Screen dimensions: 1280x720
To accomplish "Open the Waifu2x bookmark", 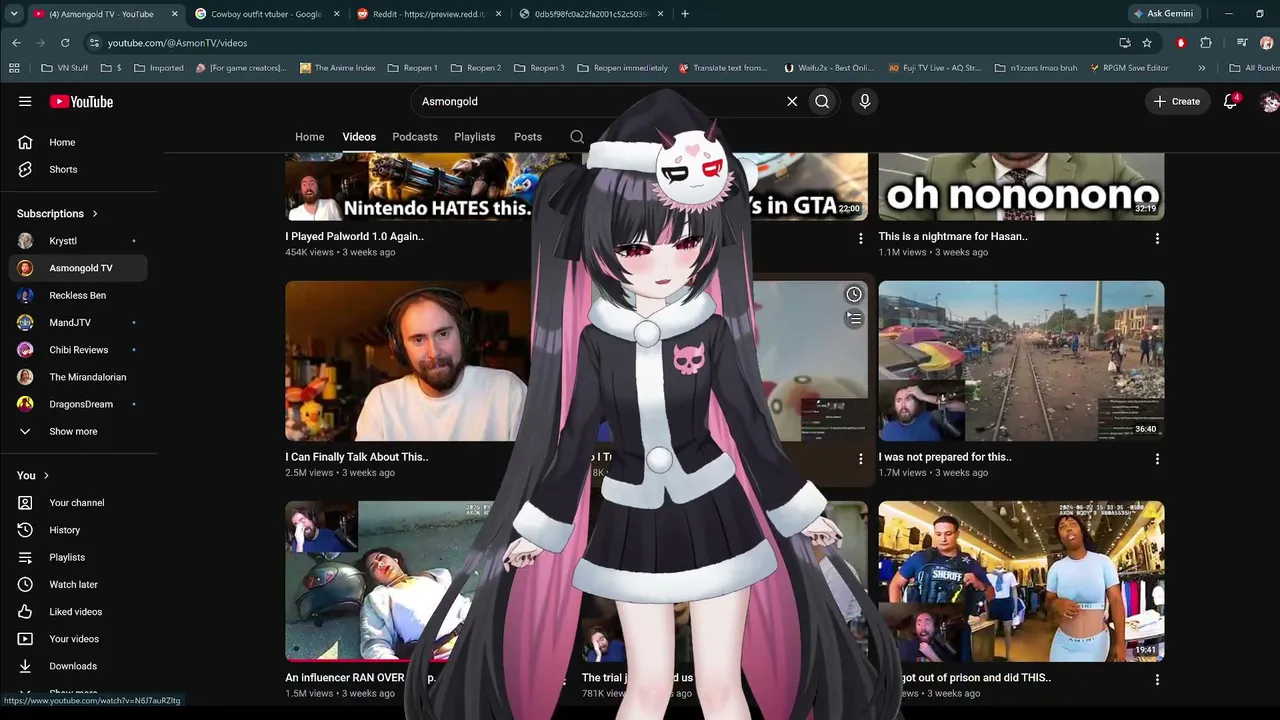I will (x=829, y=68).
